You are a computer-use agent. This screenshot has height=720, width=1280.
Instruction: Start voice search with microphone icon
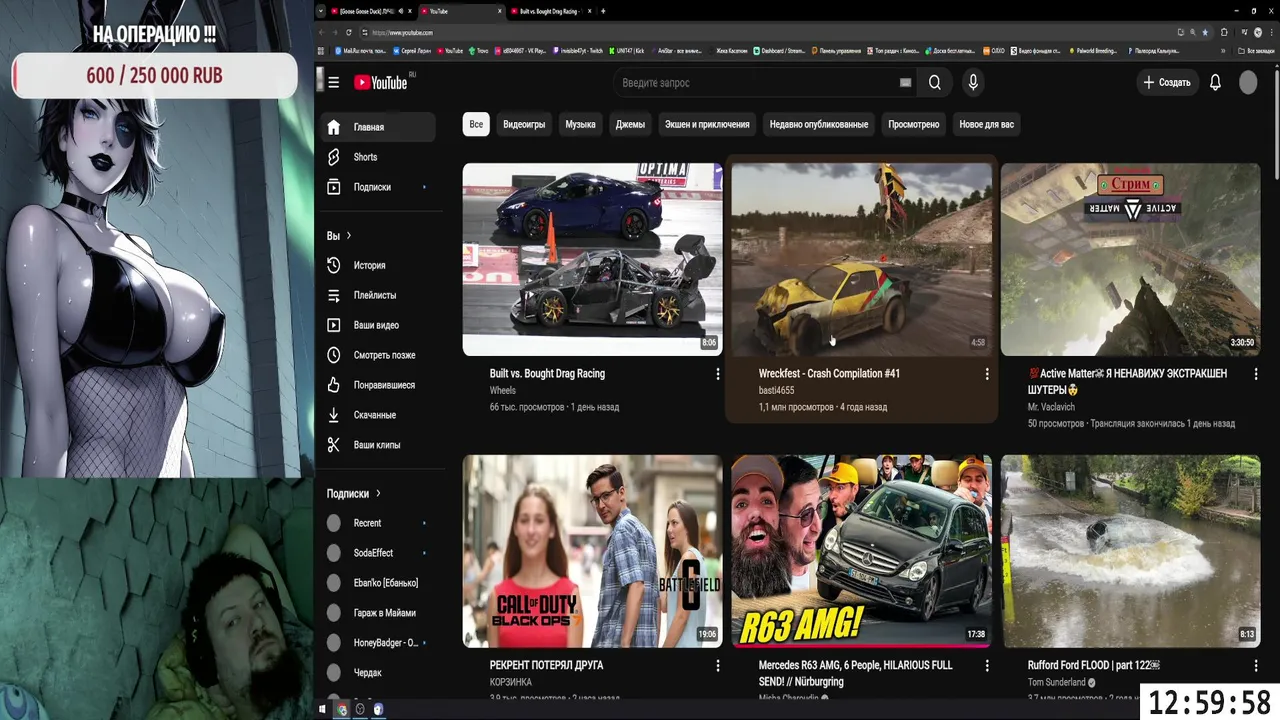click(x=973, y=83)
